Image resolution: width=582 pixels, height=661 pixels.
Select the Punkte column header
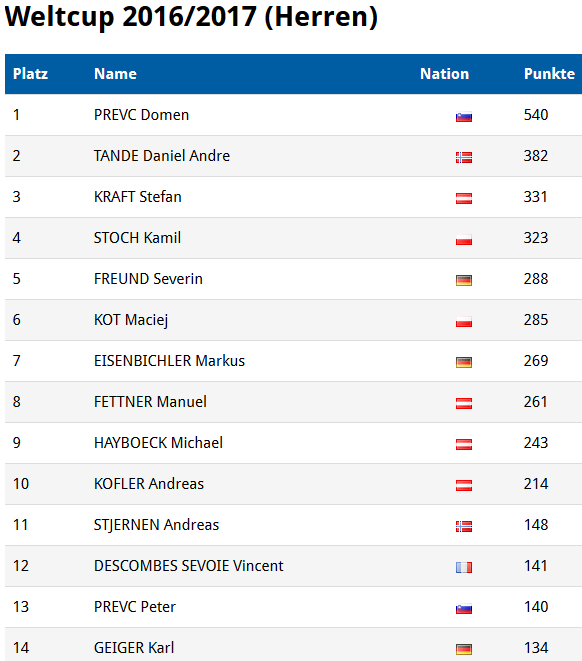point(549,74)
